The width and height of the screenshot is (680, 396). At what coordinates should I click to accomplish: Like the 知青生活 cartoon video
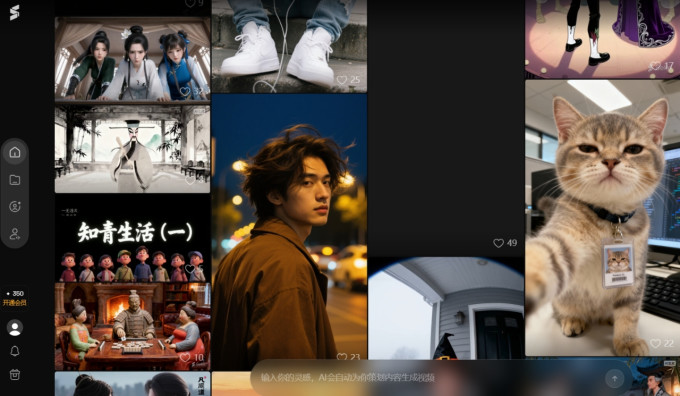[190, 269]
